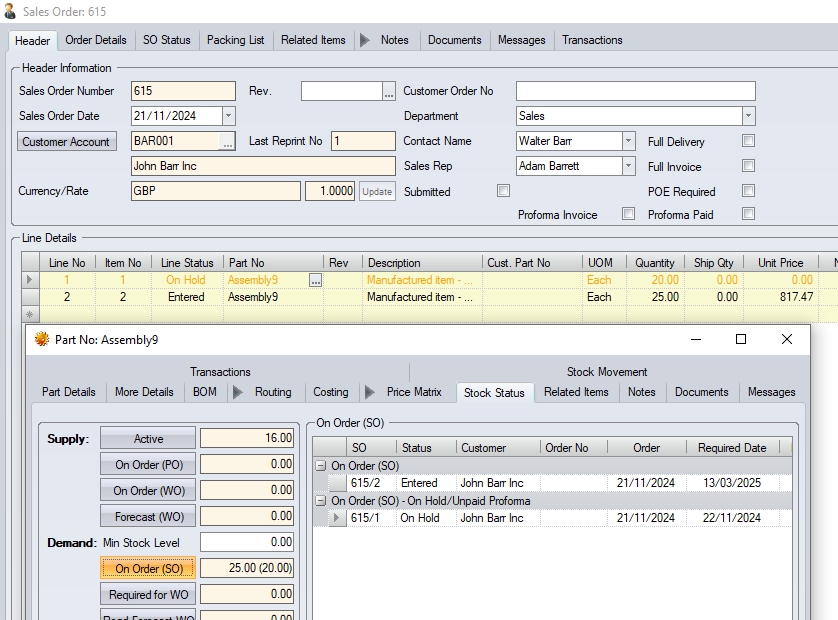Click the Customer Order No input field

click(635, 91)
